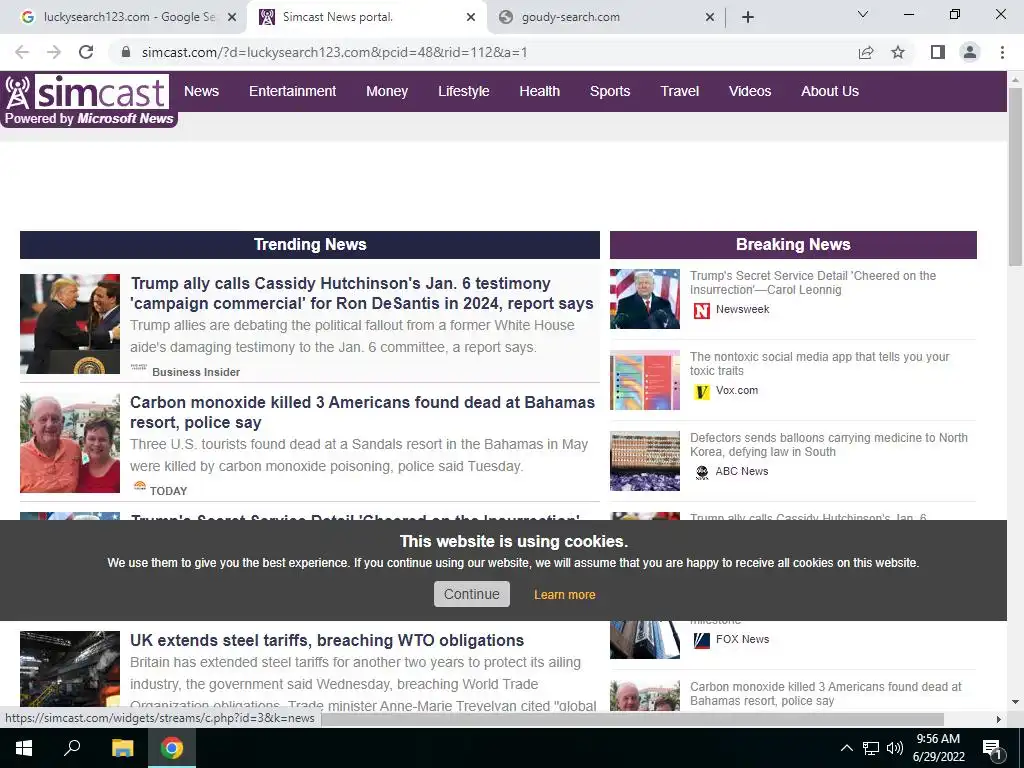Click the North Korea balloons thumbnail
The height and width of the screenshot is (768, 1024).
pos(645,461)
